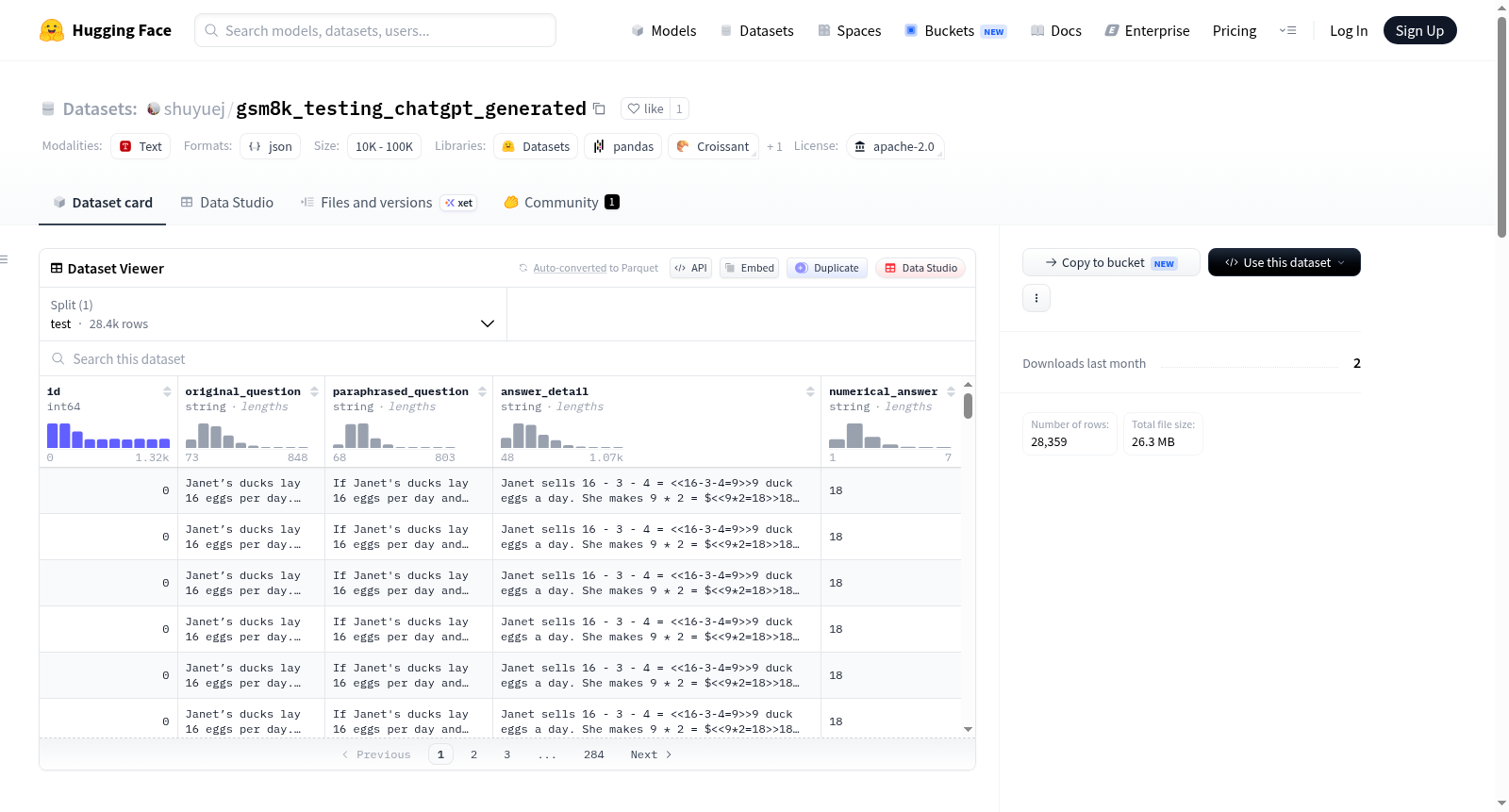Click the Sign Up button
The width and height of the screenshot is (1509, 812).
click(1419, 30)
